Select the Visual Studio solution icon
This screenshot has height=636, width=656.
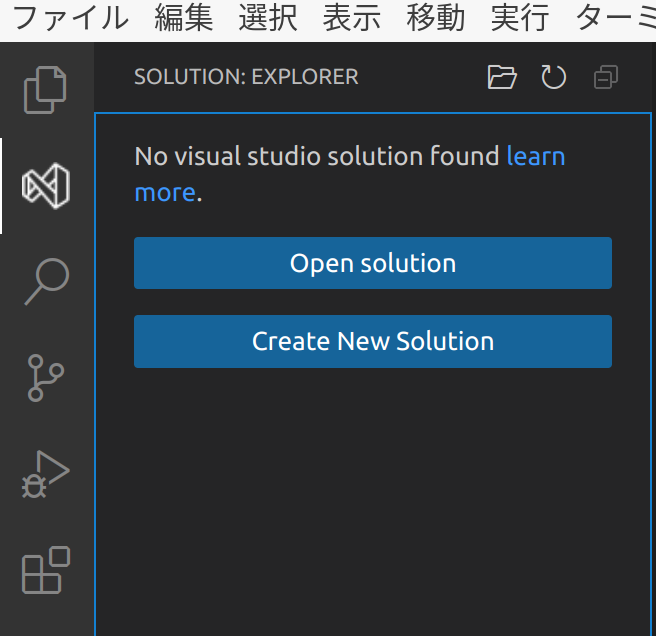[x=46, y=186]
